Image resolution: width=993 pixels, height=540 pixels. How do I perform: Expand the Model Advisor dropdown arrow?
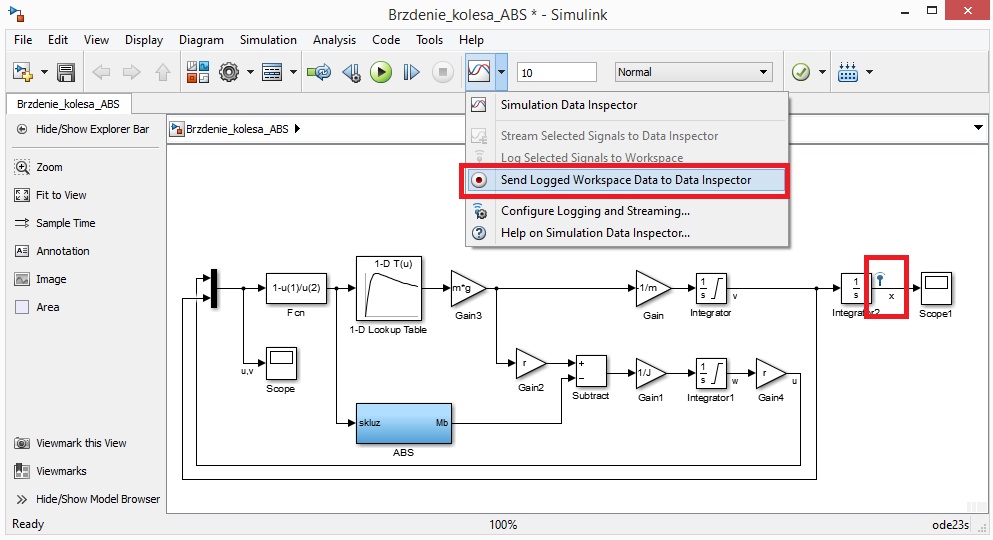coord(822,72)
